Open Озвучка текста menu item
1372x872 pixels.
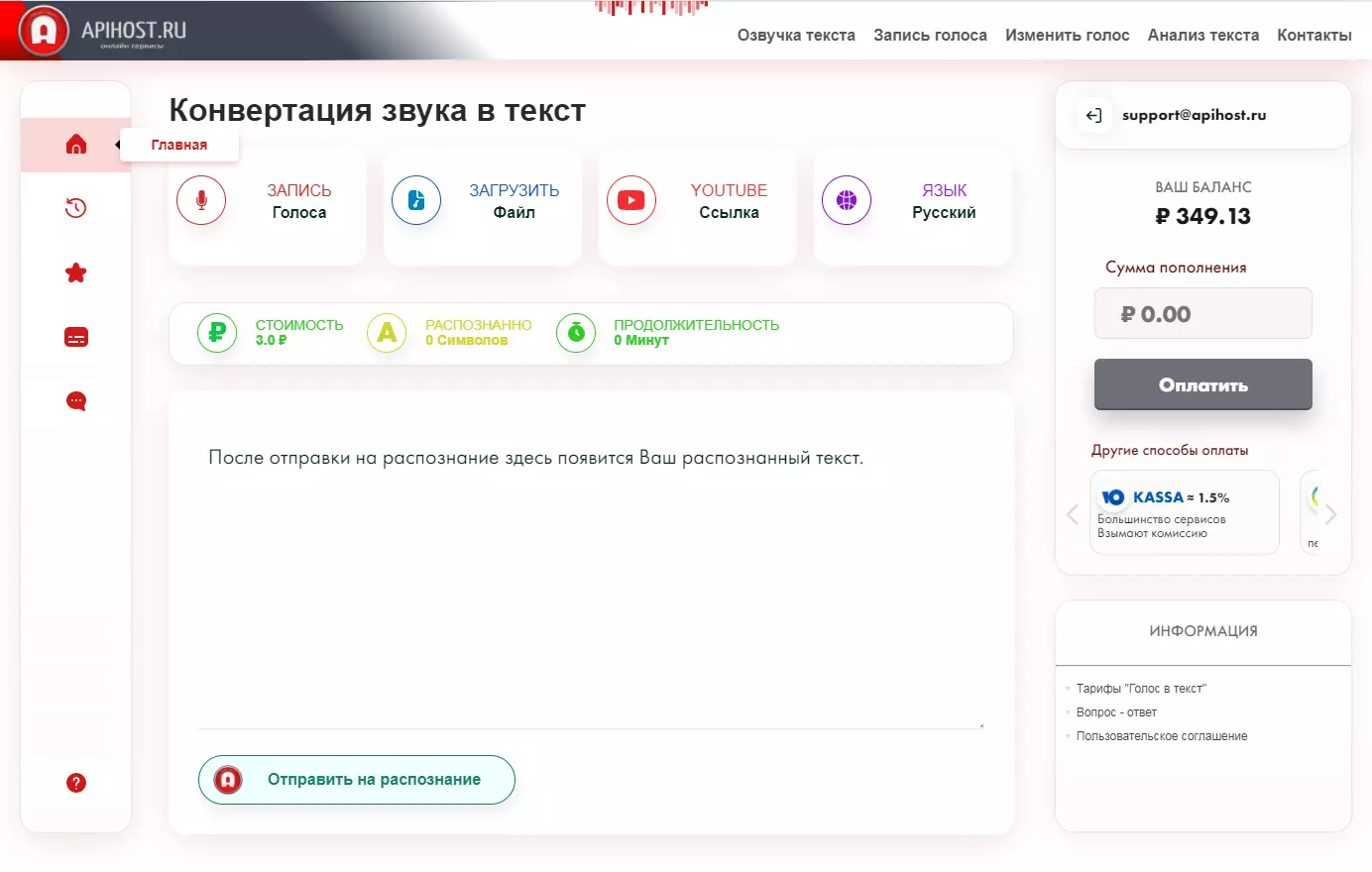(x=796, y=36)
